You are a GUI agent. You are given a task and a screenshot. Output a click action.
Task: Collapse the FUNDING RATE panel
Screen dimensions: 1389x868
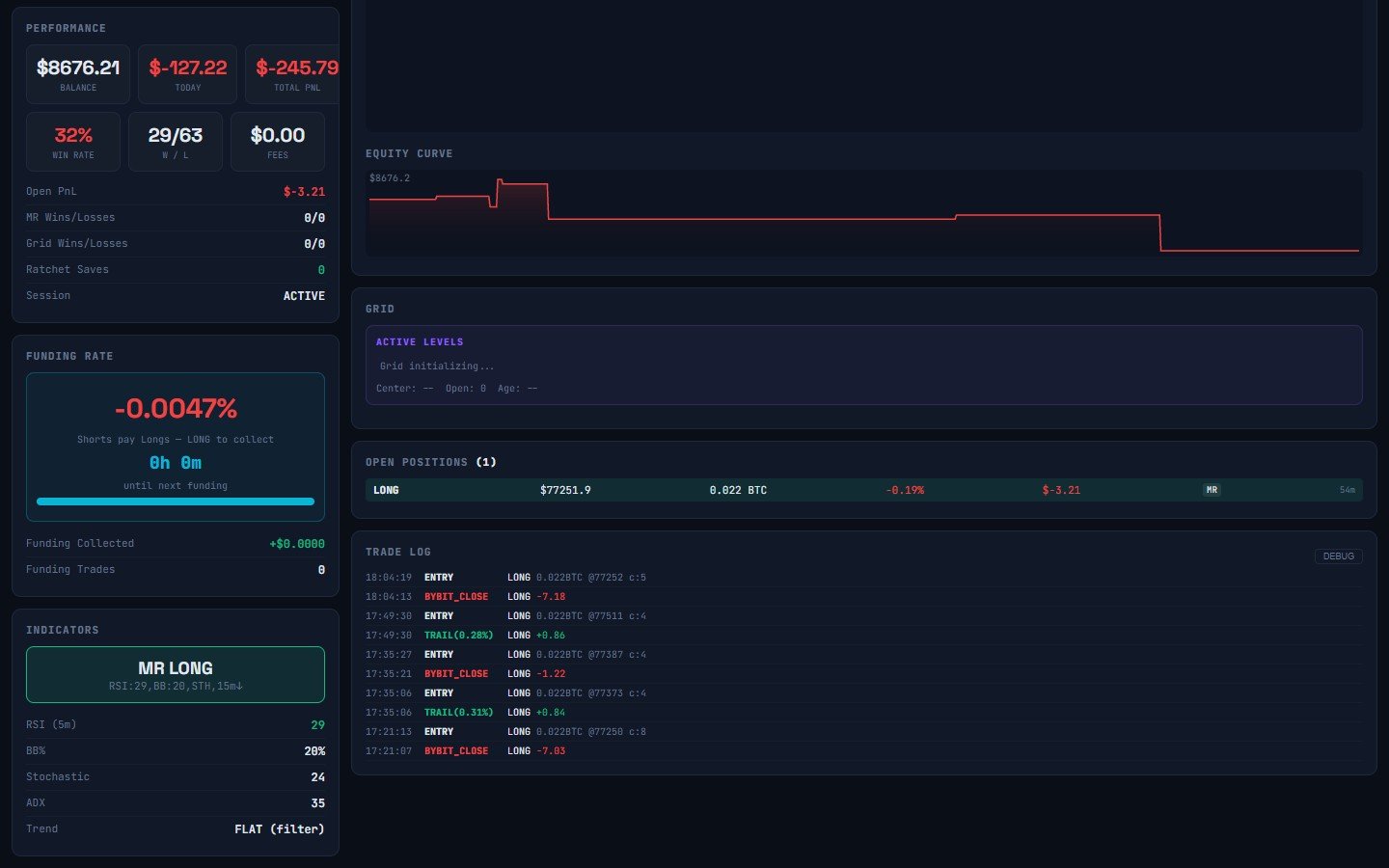click(69, 356)
